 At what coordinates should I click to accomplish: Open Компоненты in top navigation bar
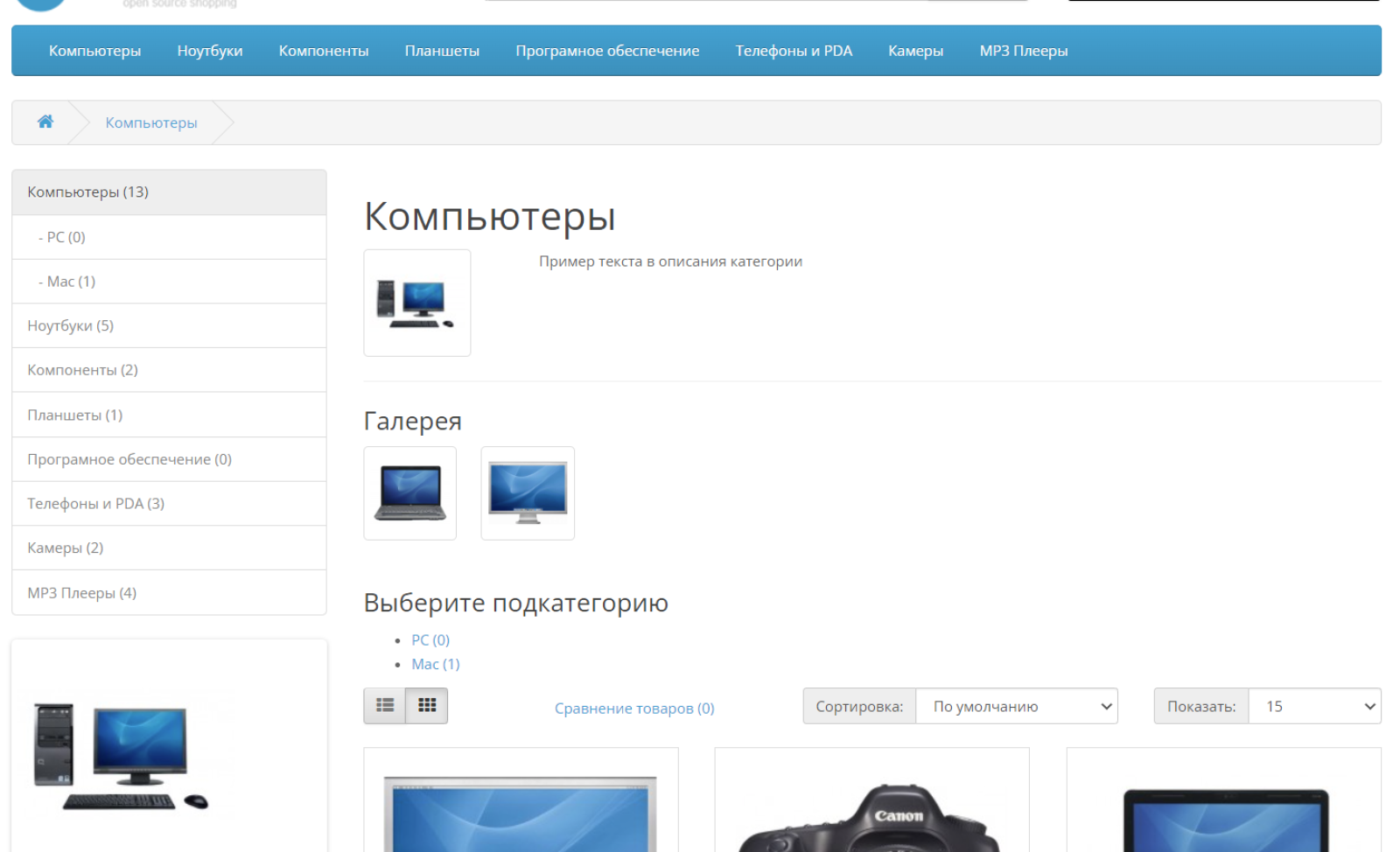click(324, 51)
